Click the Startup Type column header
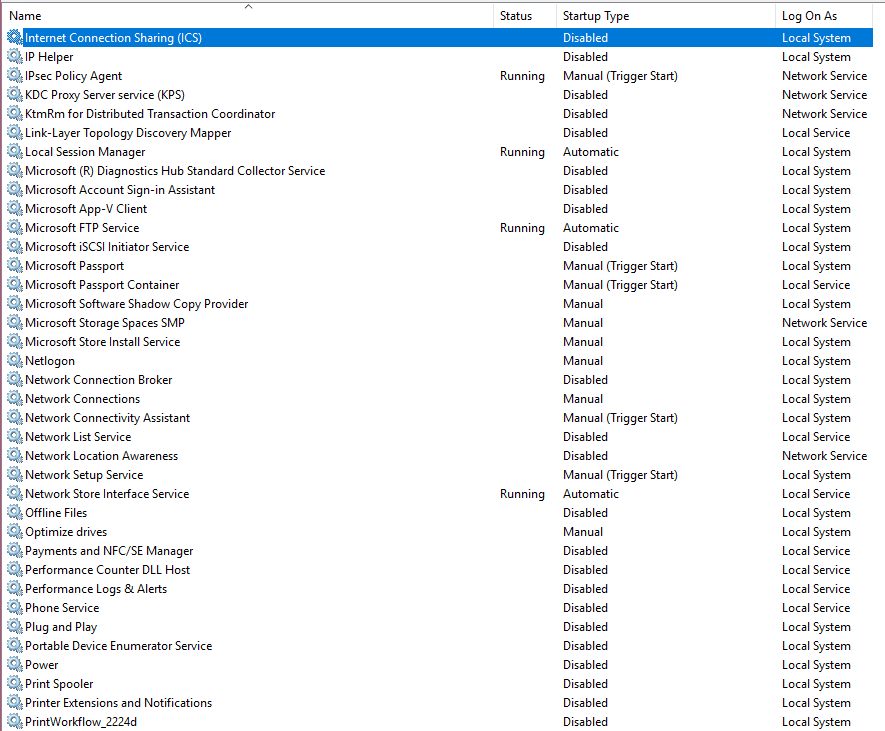885x731 pixels. pos(666,16)
